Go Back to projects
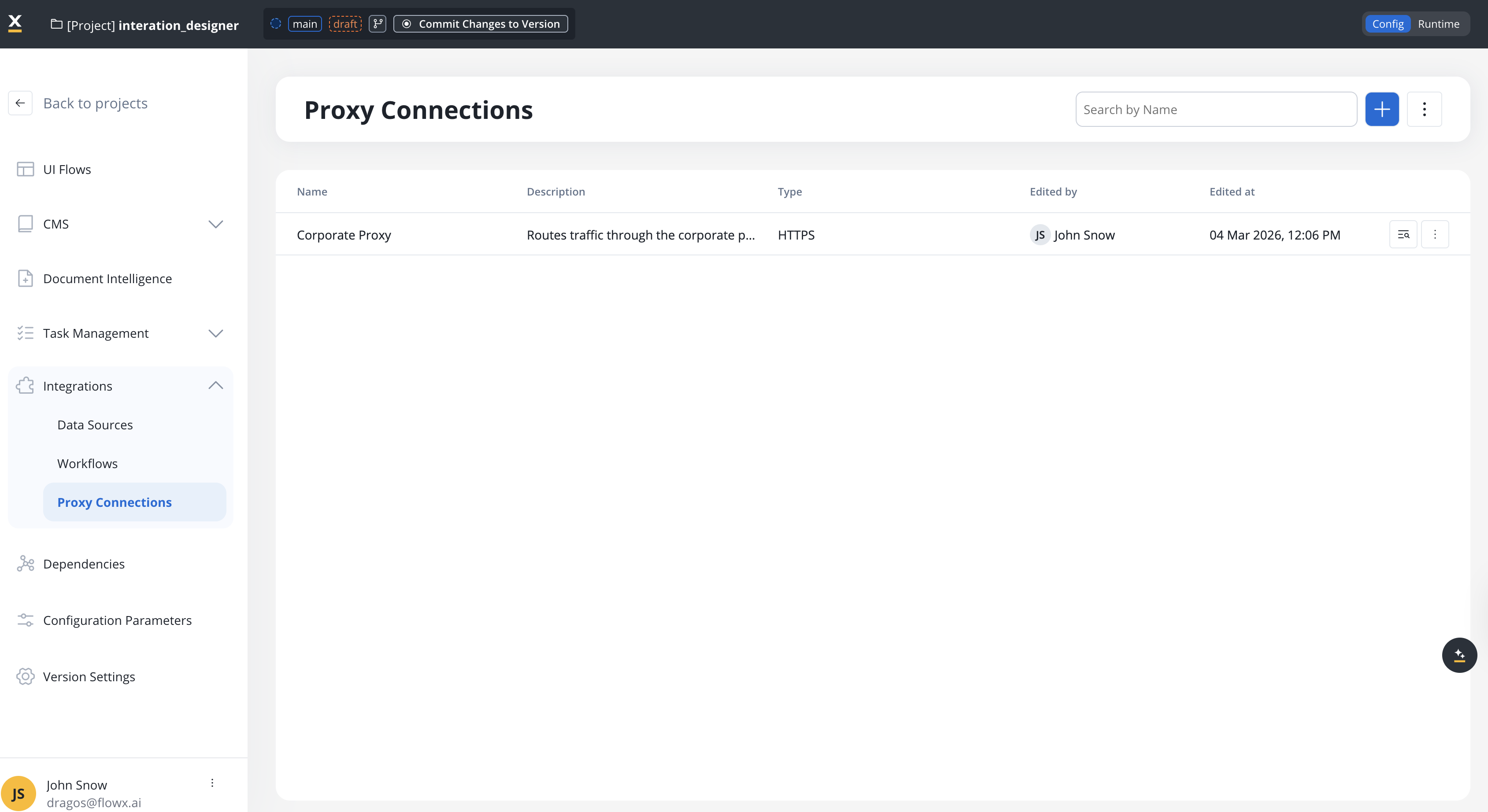 (95, 103)
